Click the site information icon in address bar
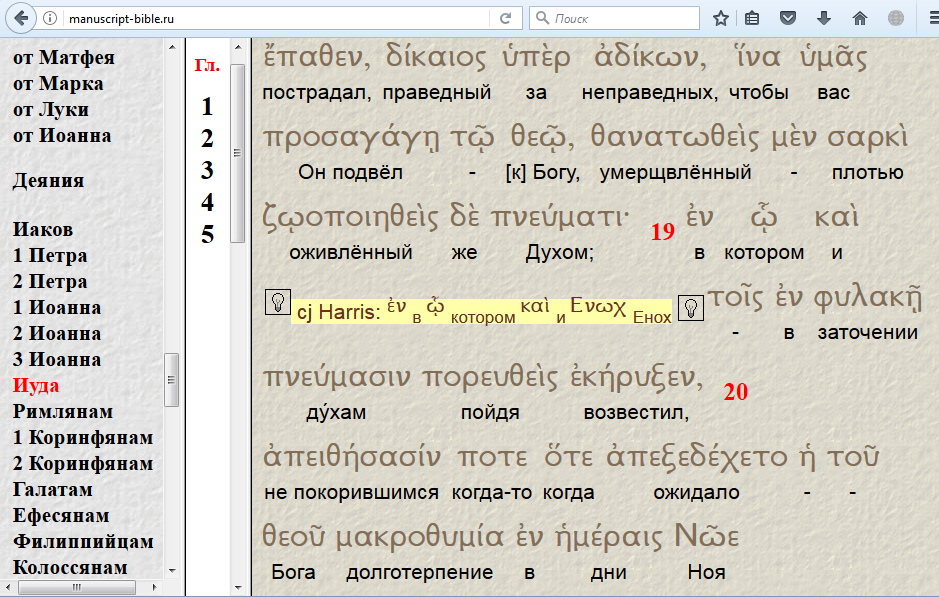This screenshot has width=939, height=598. point(50,18)
